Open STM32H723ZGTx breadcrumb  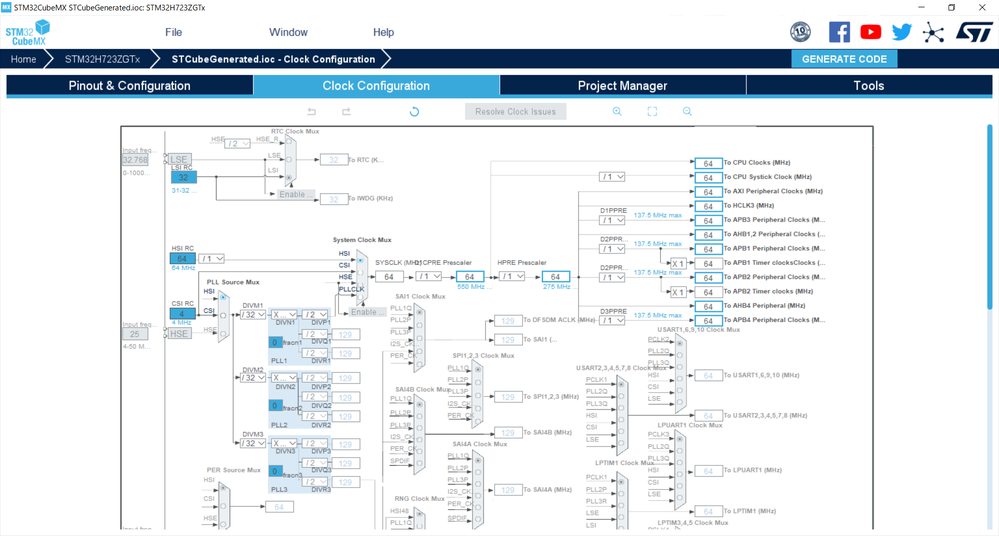(102, 59)
